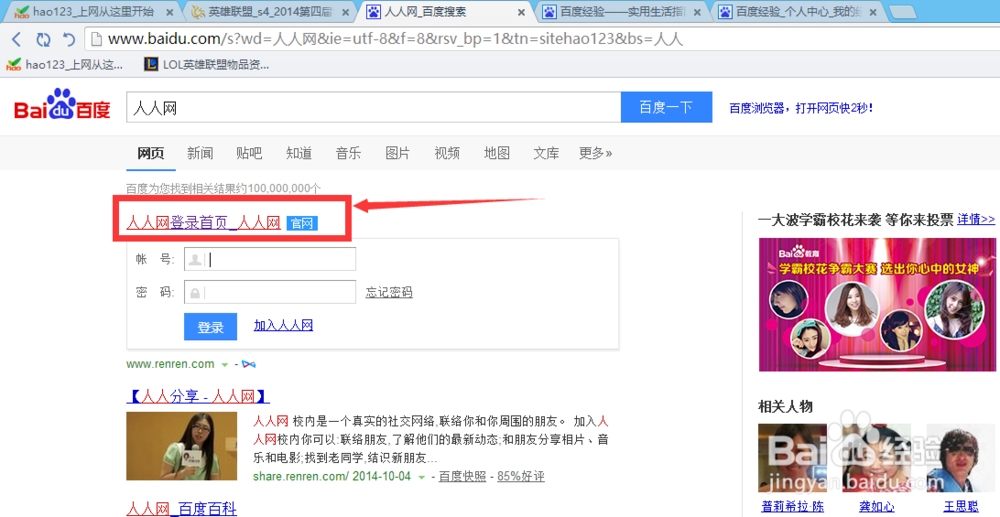Viewport: 1000px width, 517px height.
Task: Click the 学霸校花争霸大赛 banner image
Action: [x=877, y=304]
